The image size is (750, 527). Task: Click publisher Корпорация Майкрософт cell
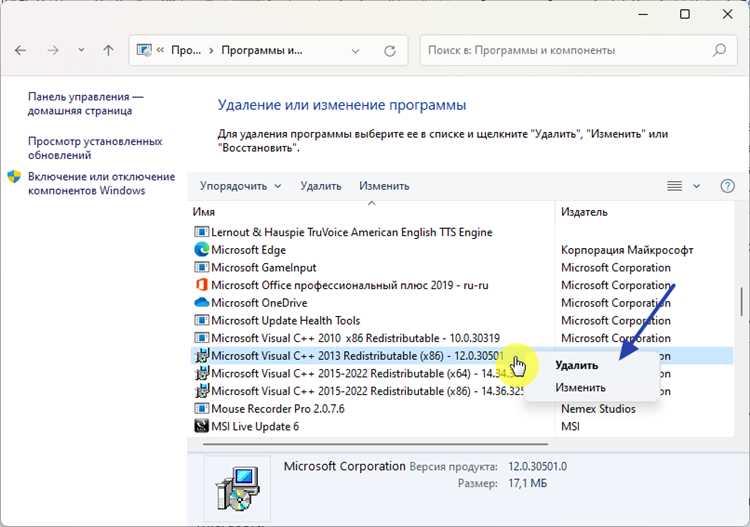pyautogui.click(x=627, y=250)
